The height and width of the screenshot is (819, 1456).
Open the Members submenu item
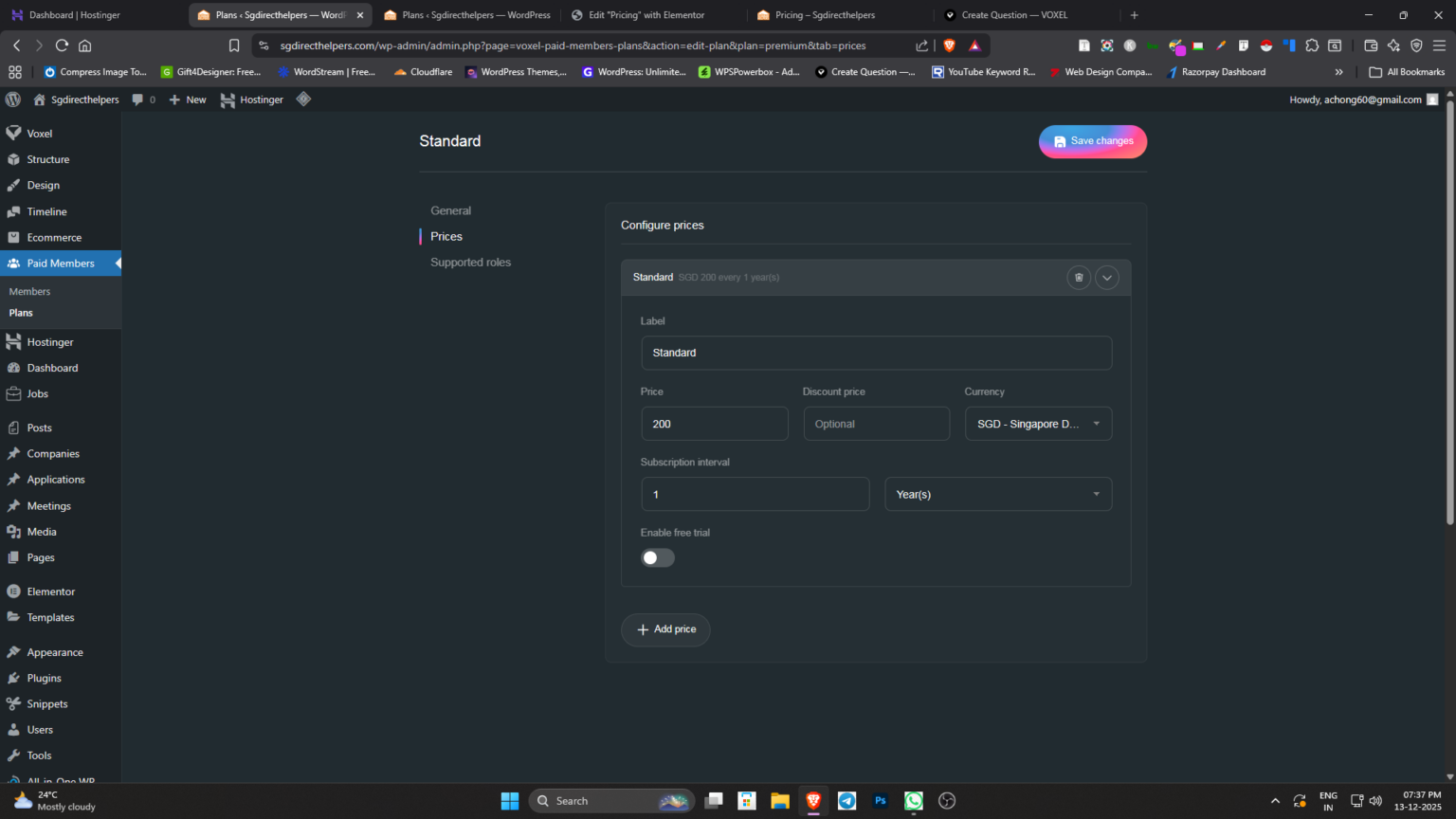pos(29,292)
